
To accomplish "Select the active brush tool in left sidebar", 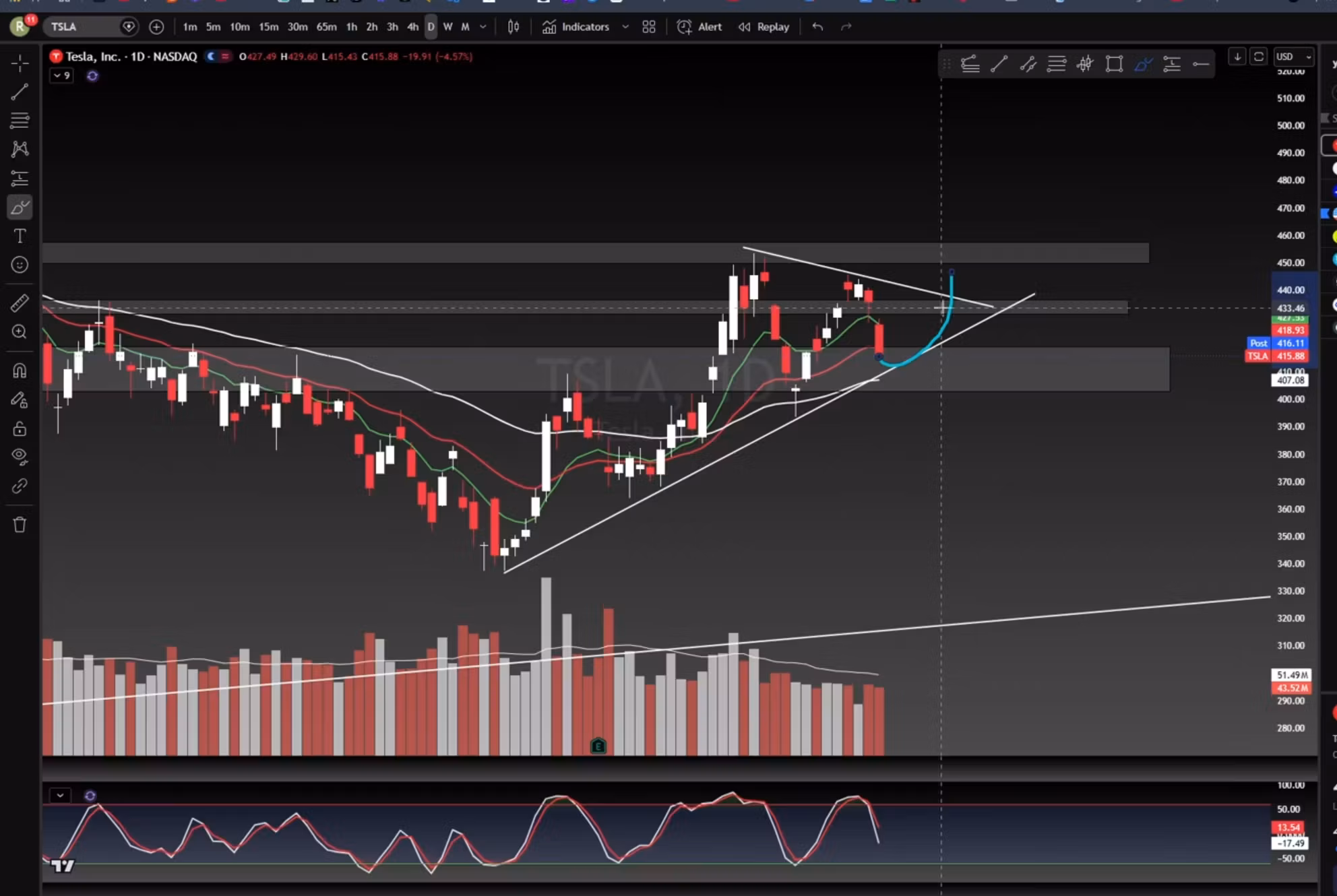I will click(20, 207).
